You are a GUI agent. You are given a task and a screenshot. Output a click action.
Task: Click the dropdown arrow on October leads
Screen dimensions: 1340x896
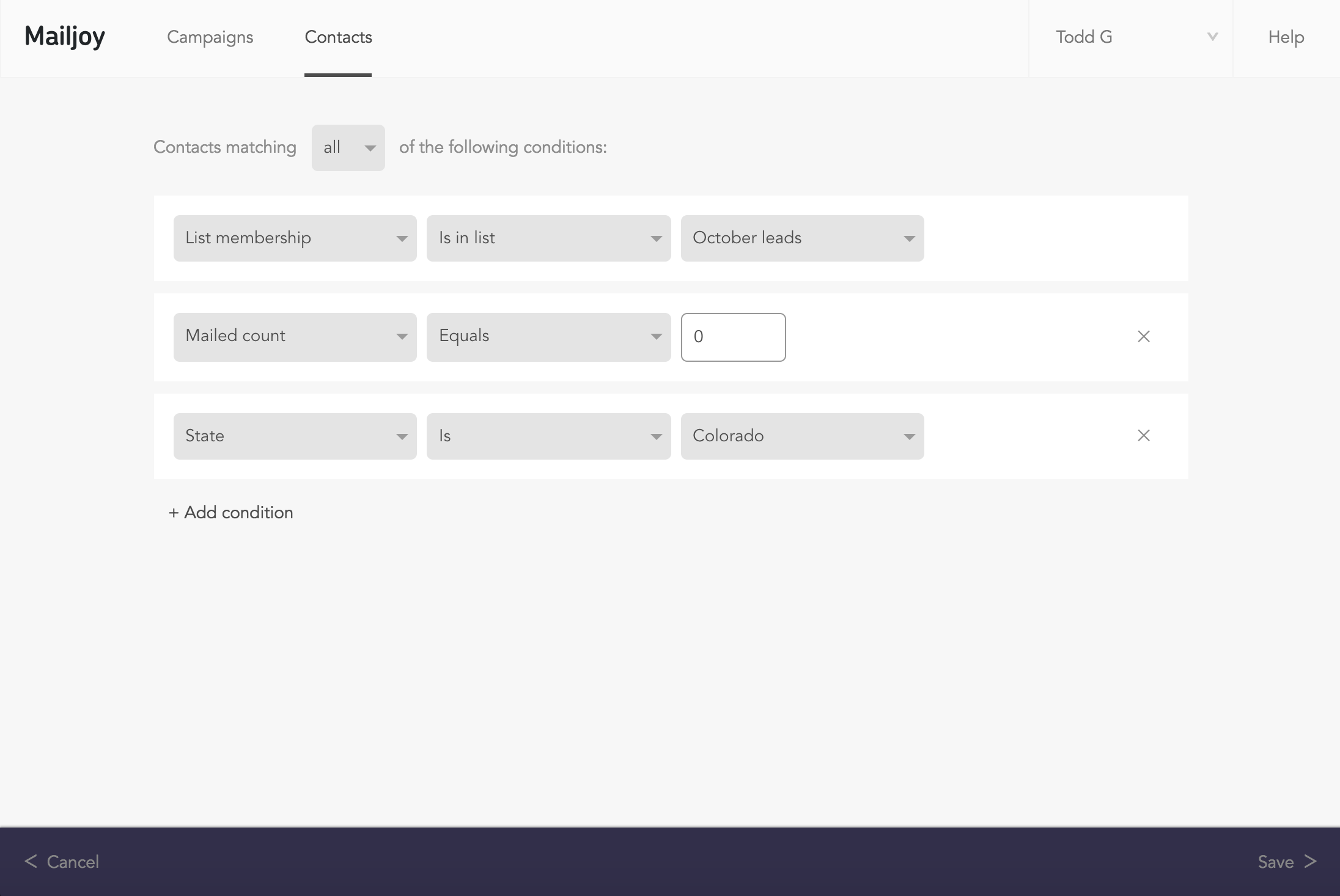(909, 238)
